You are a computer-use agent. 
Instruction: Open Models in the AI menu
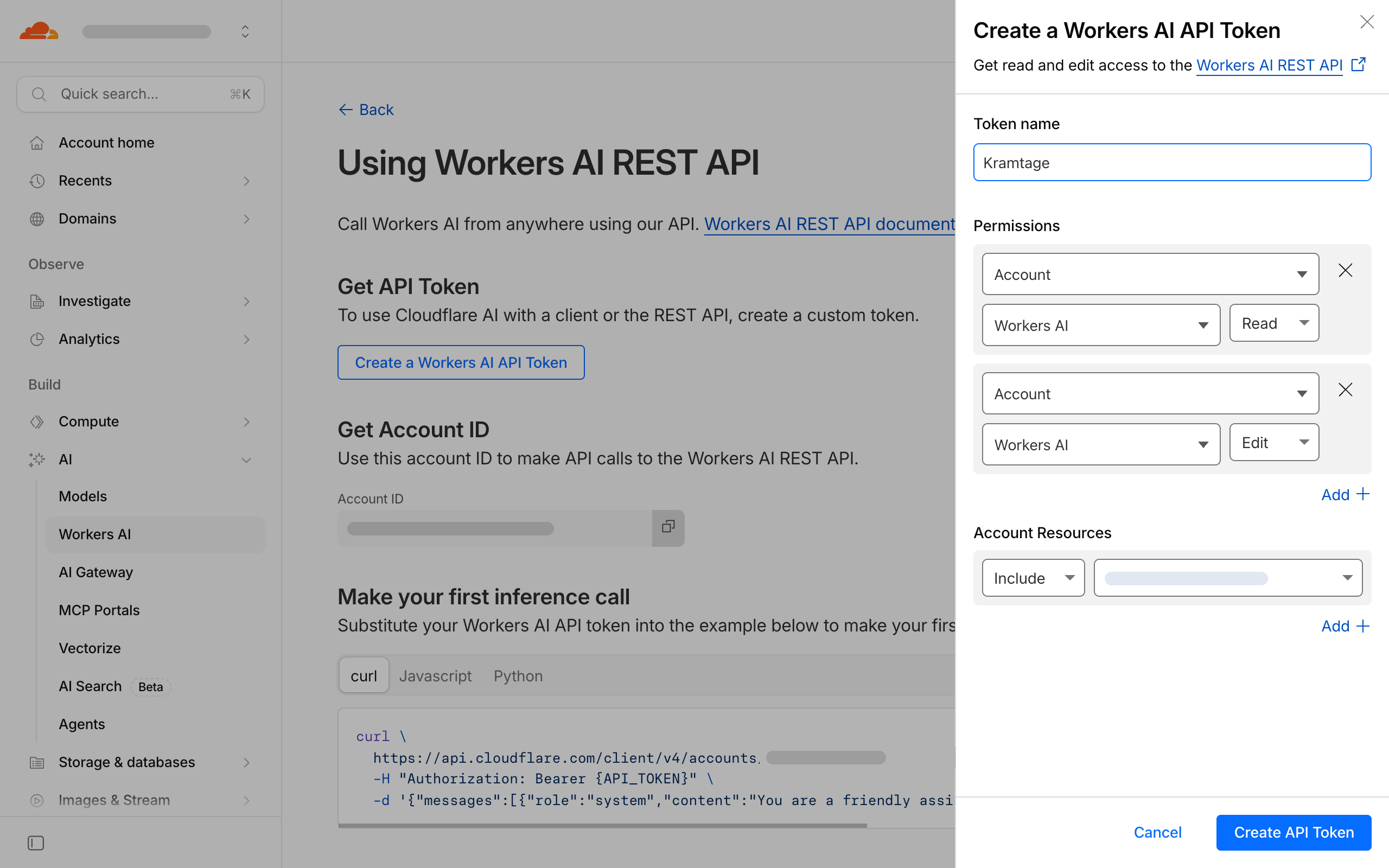click(82, 496)
